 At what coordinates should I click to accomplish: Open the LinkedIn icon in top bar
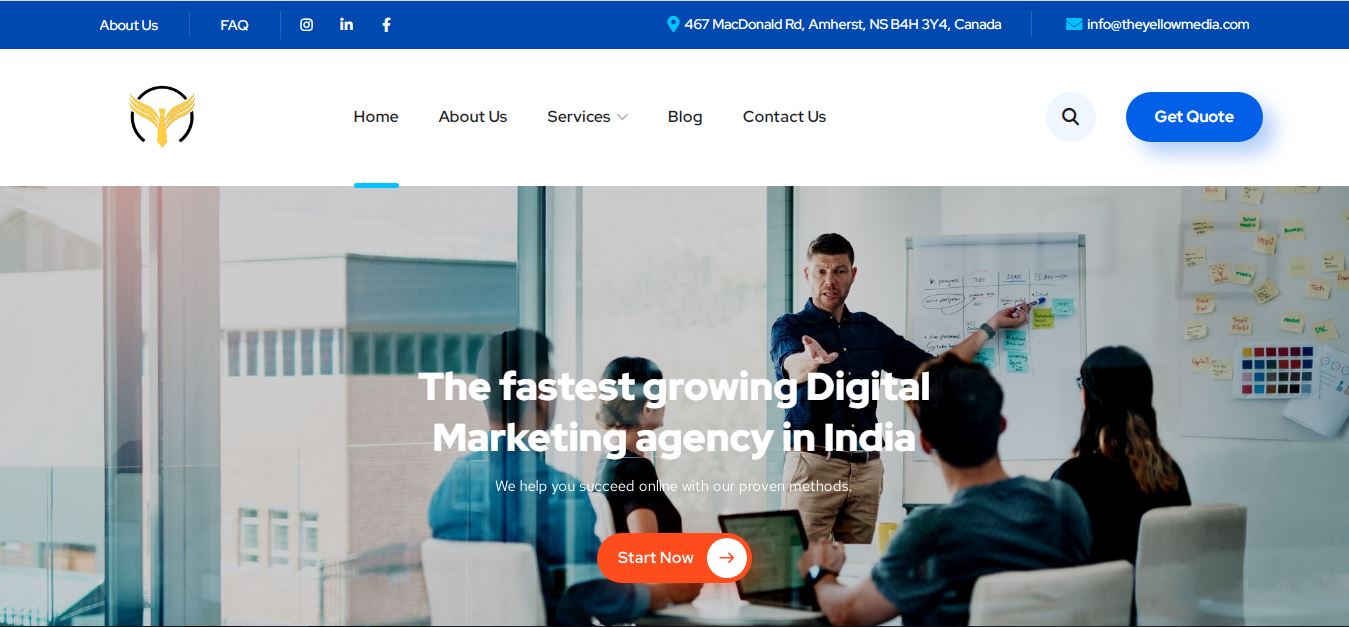click(x=346, y=24)
